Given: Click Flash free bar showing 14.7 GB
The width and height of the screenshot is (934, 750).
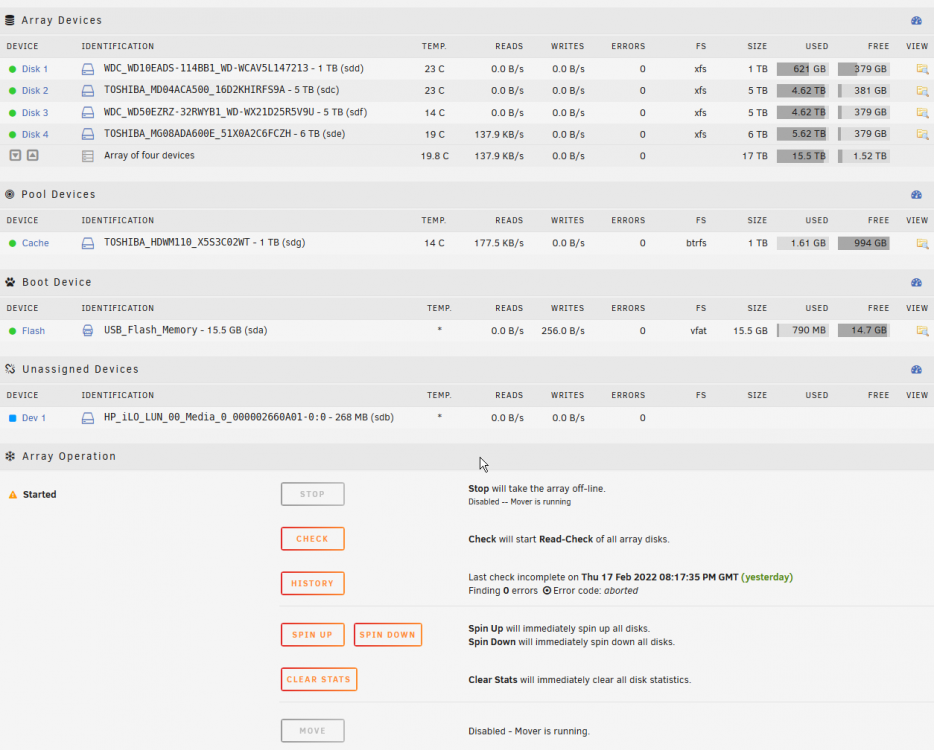Looking at the screenshot, I should pos(864,331).
